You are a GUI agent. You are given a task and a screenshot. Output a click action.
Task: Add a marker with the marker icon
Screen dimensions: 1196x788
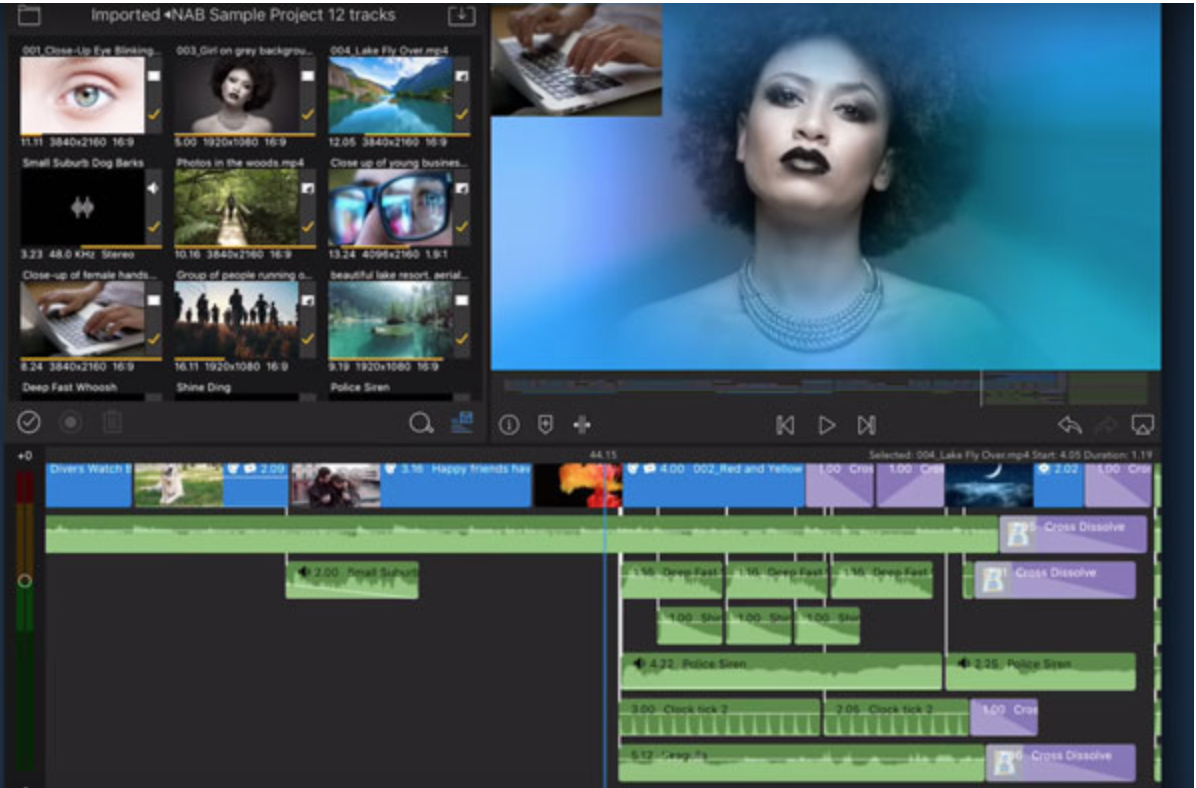pos(545,425)
